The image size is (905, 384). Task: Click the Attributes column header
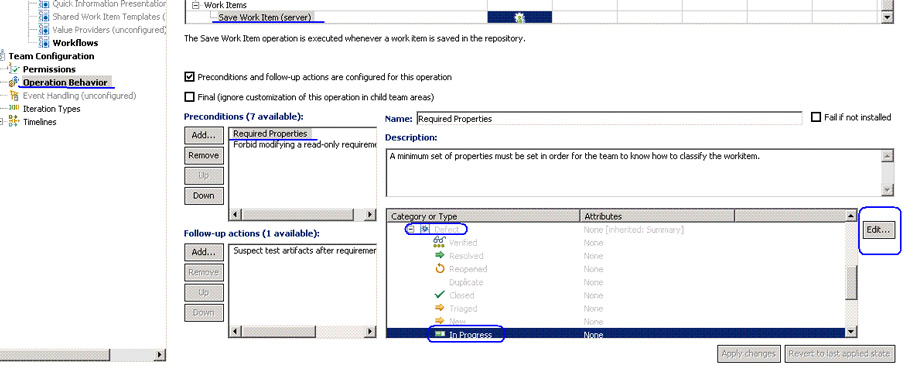tap(657, 216)
